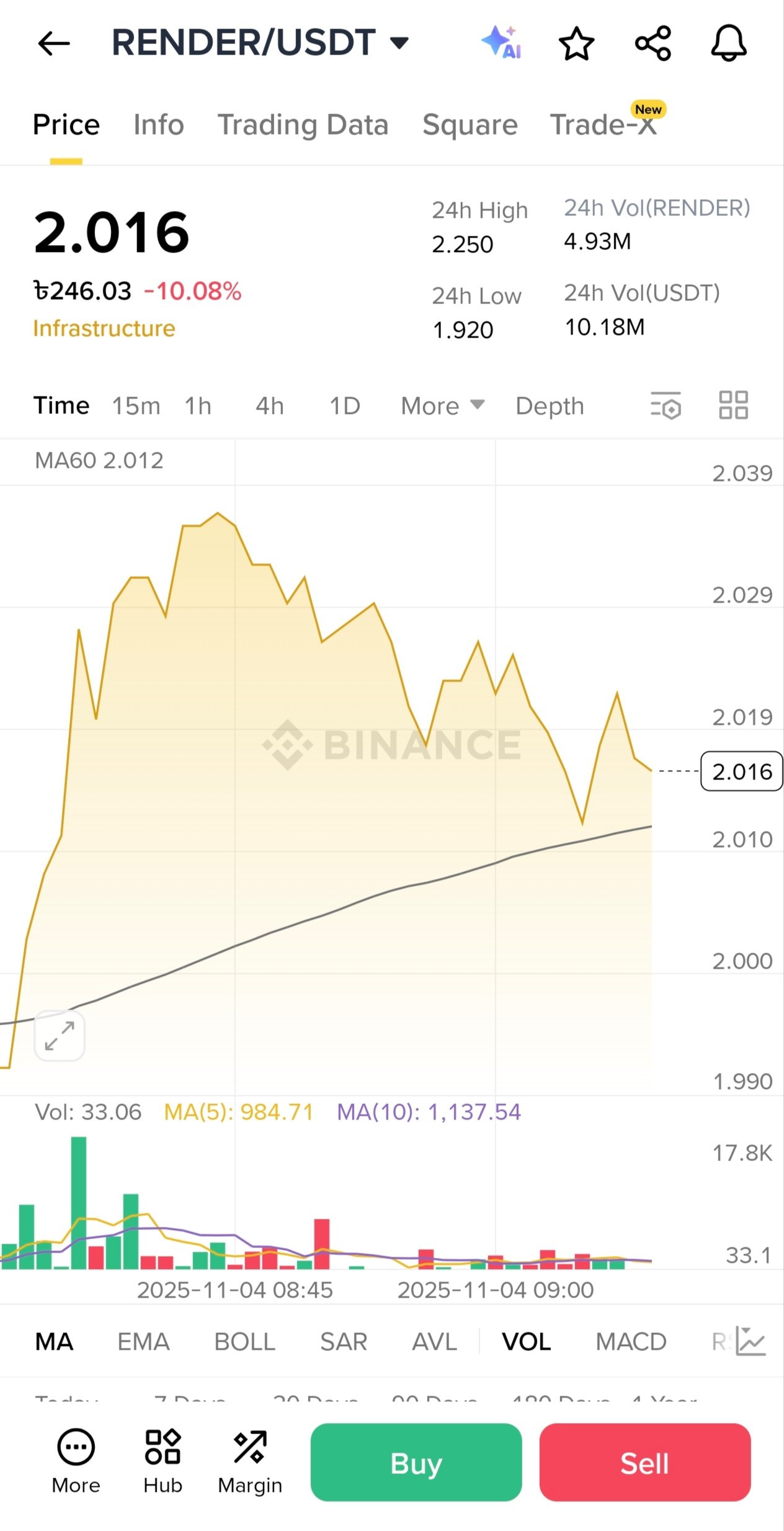784x1531 pixels.
Task: Enable the BOLL indicator
Action: (x=244, y=1342)
